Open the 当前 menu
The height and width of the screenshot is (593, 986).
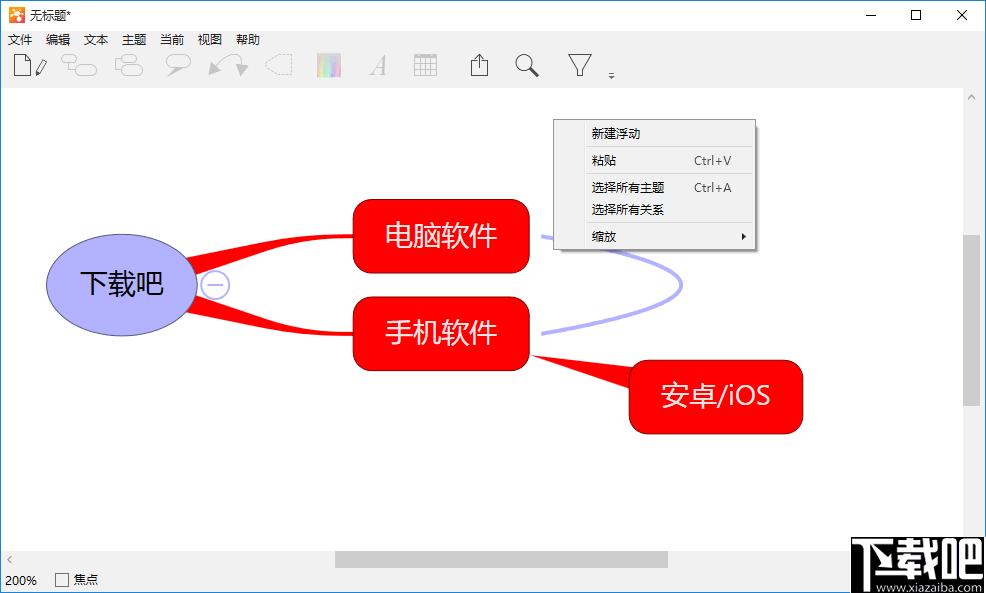(172, 40)
